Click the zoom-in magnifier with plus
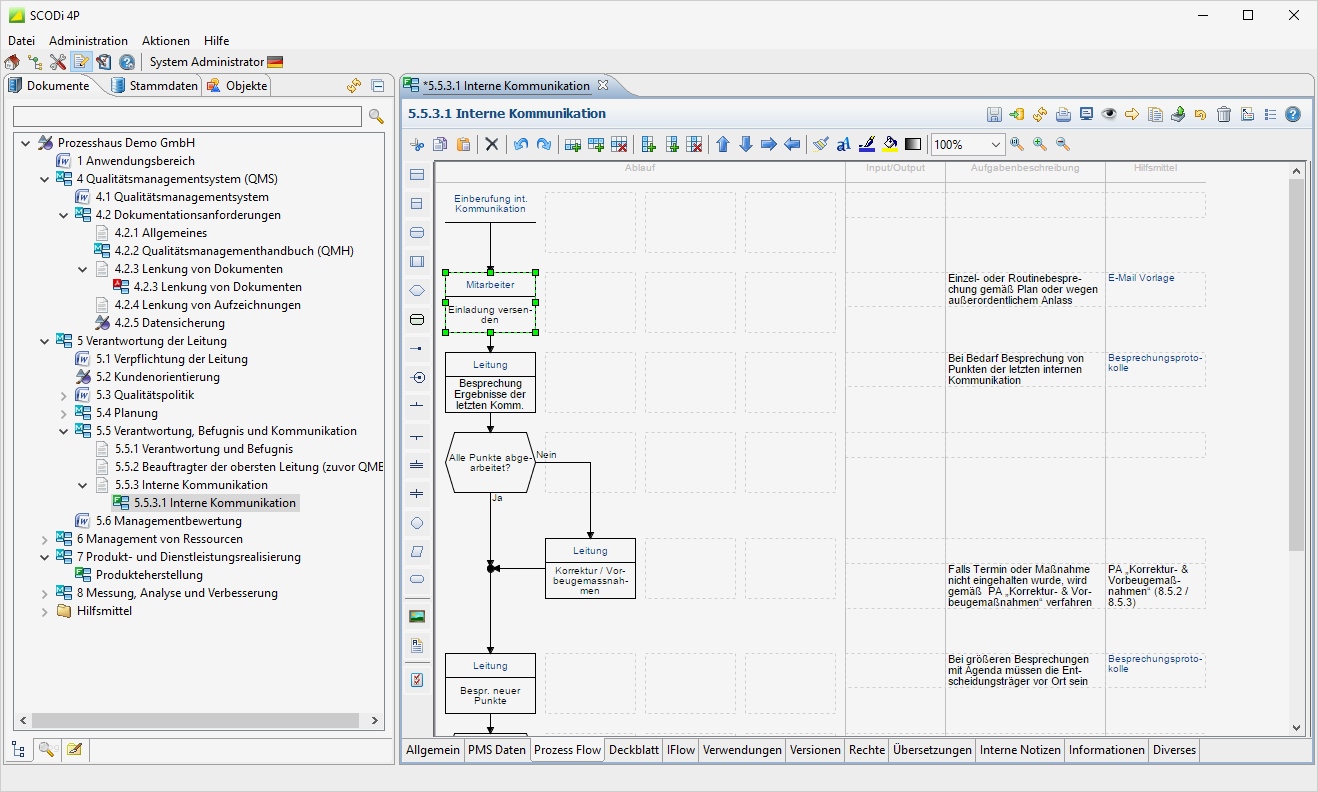The image size is (1318, 792). pos(1040,144)
